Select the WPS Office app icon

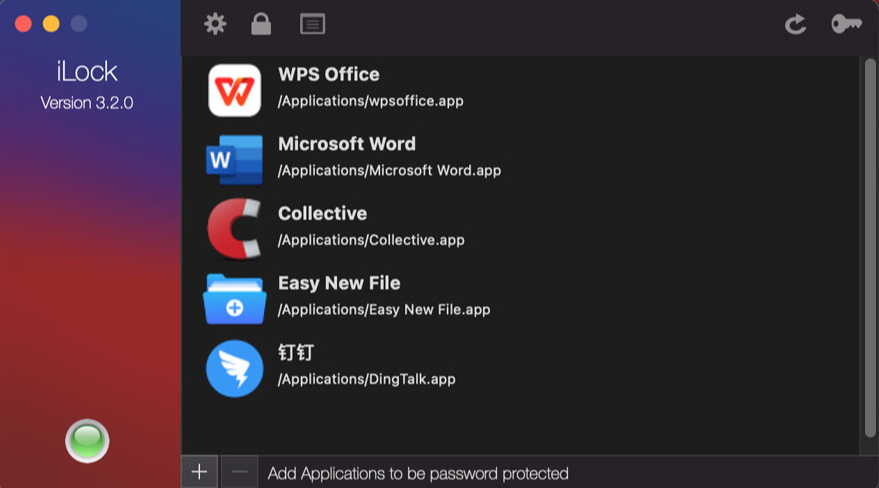pos(234,90)
